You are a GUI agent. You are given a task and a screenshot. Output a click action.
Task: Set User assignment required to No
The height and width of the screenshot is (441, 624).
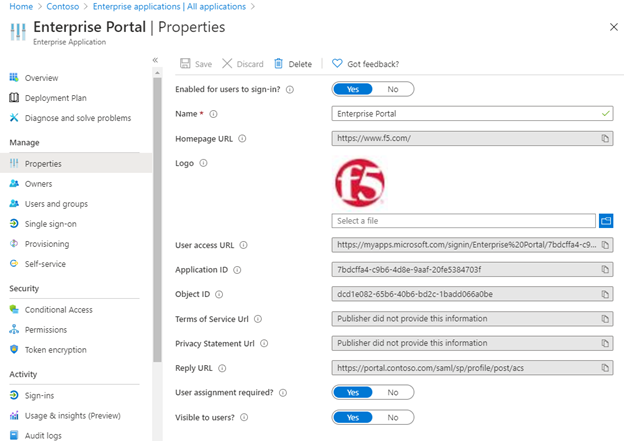point(393,392)
